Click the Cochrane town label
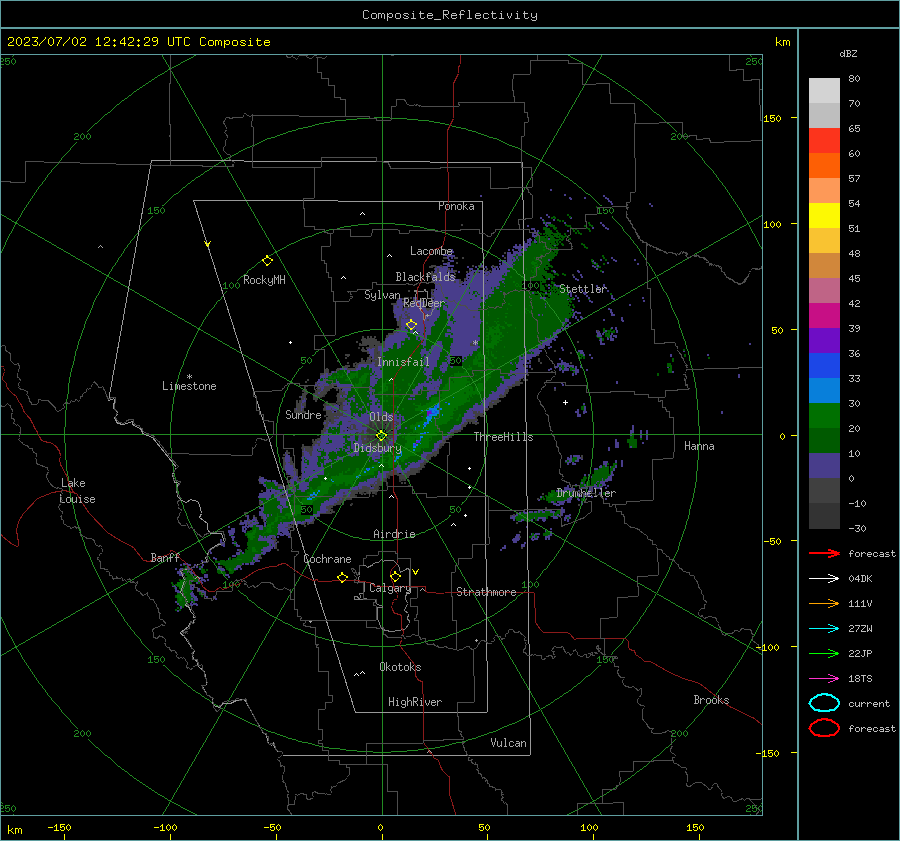 point(327,559)
